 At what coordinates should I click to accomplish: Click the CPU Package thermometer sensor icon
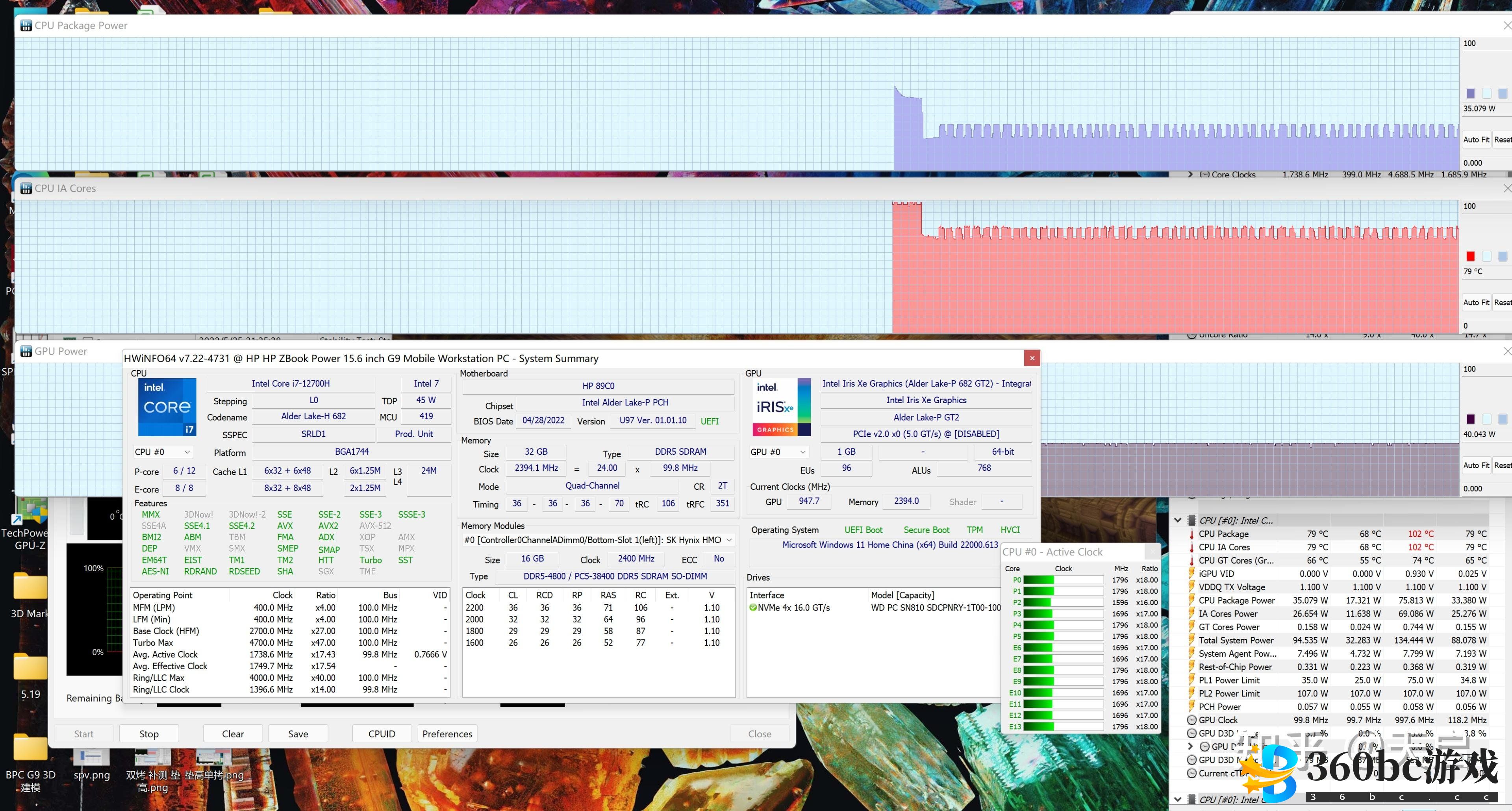1191,534
